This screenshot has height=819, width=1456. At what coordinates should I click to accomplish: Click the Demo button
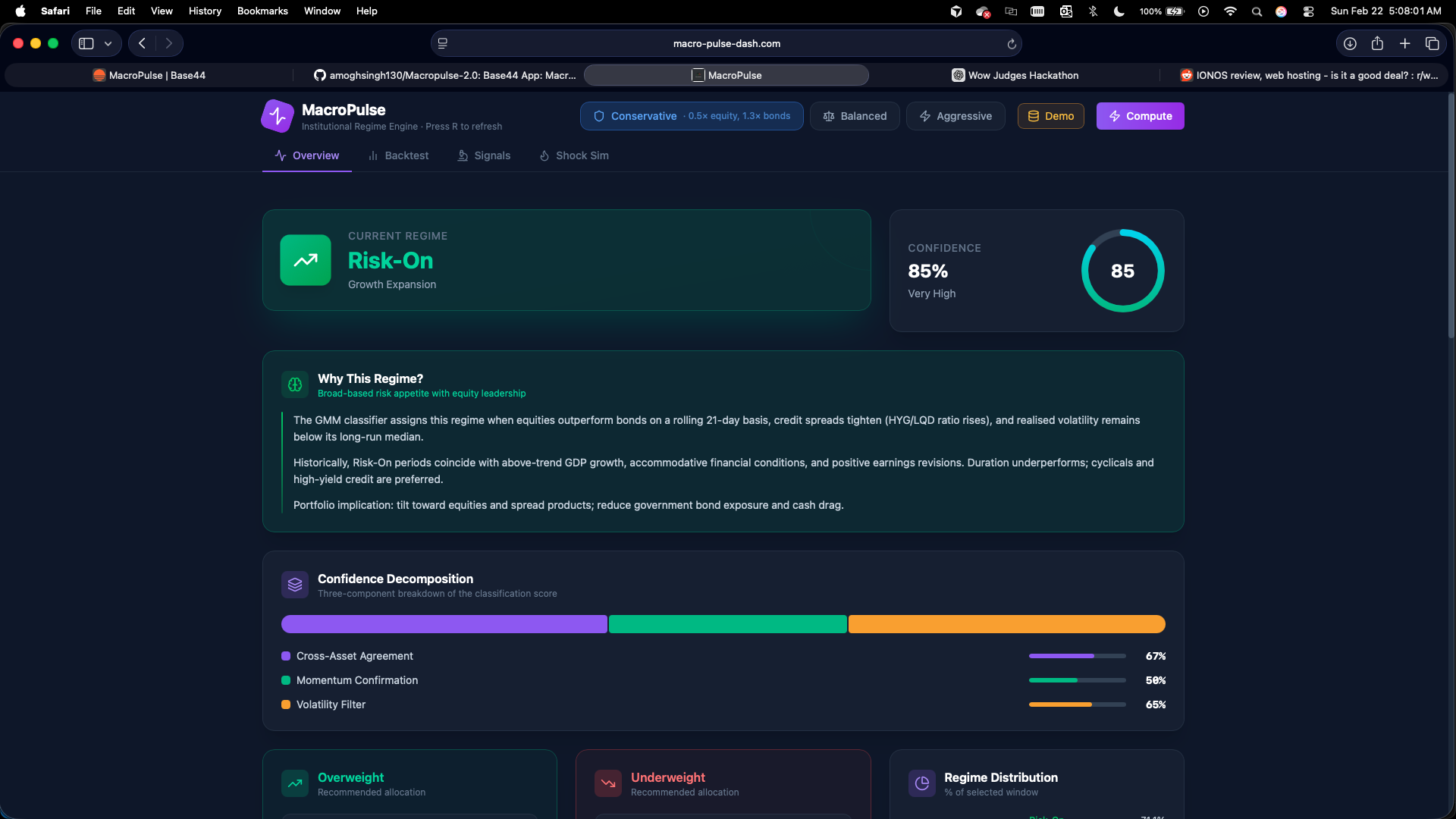1050,116
